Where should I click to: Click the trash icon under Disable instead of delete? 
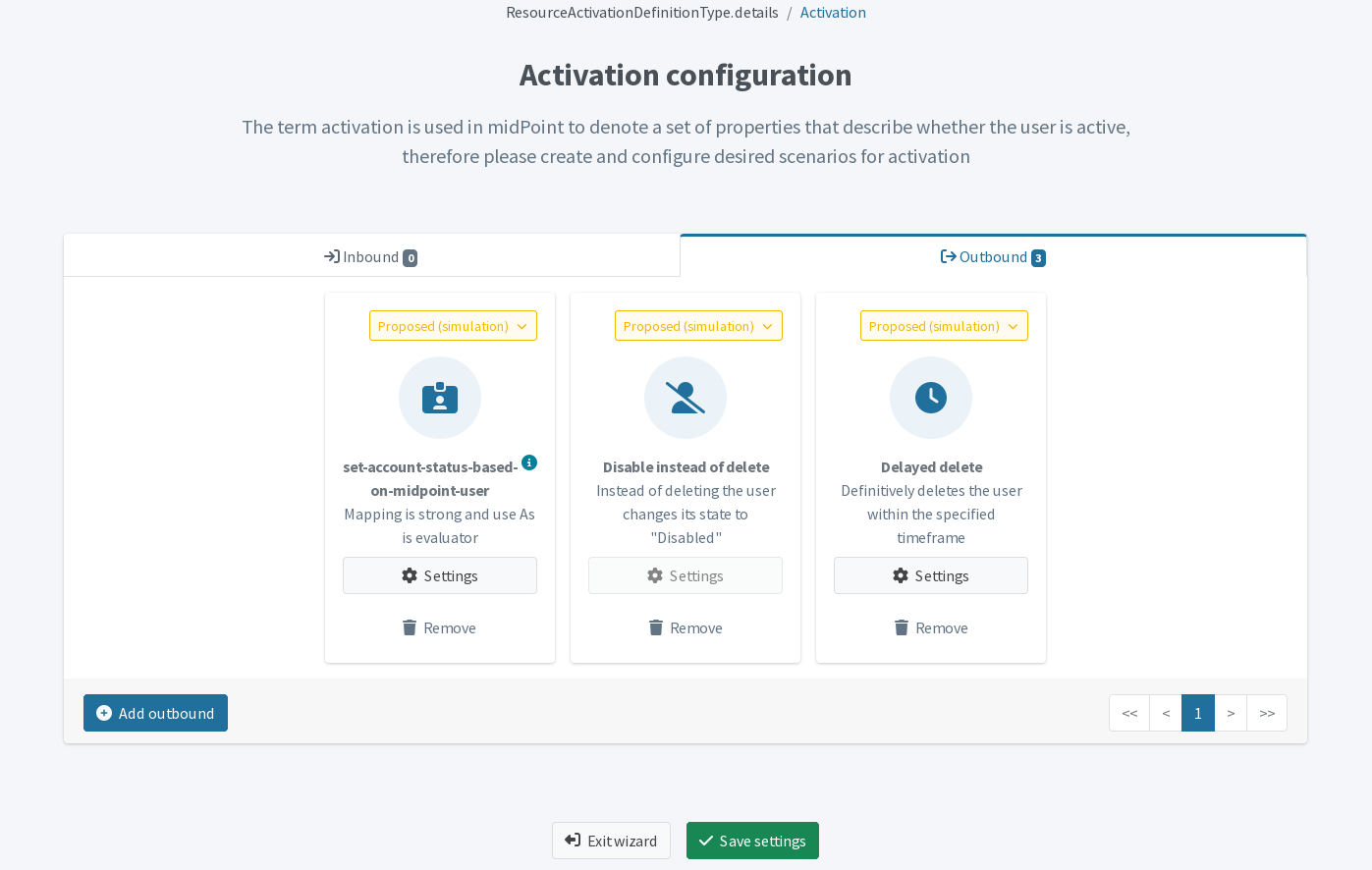656,626
